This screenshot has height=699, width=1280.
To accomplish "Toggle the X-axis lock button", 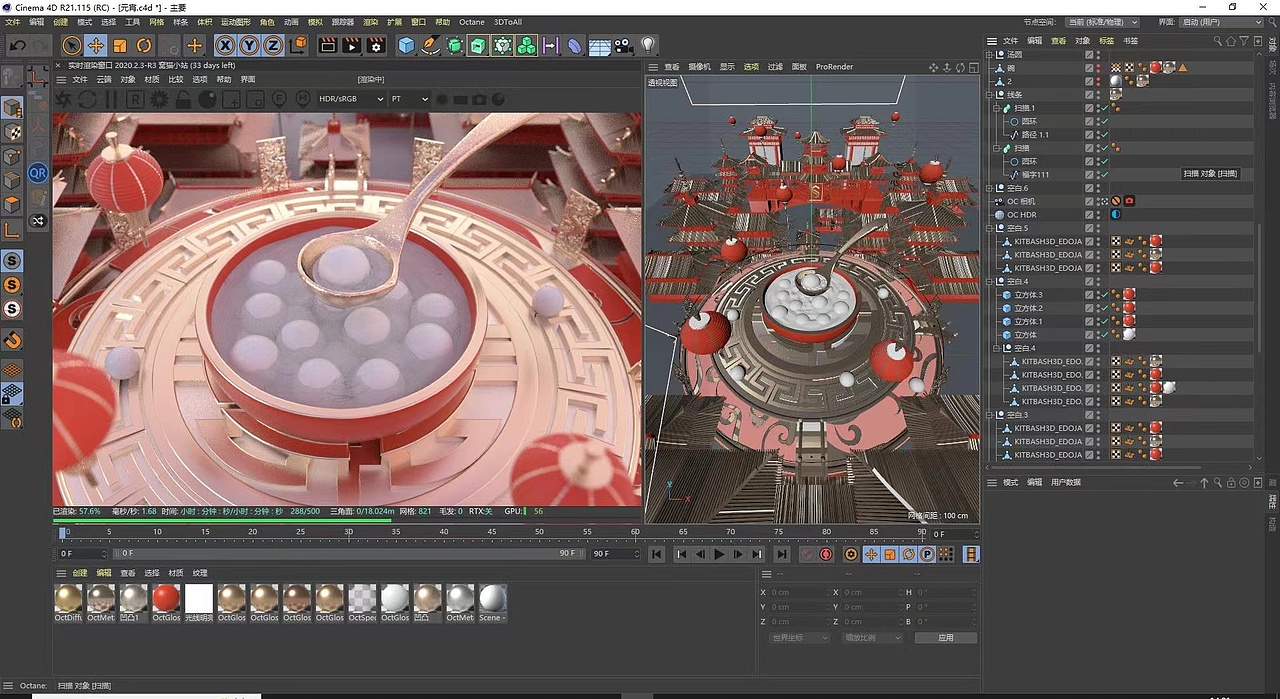I will tap(225, 45).
